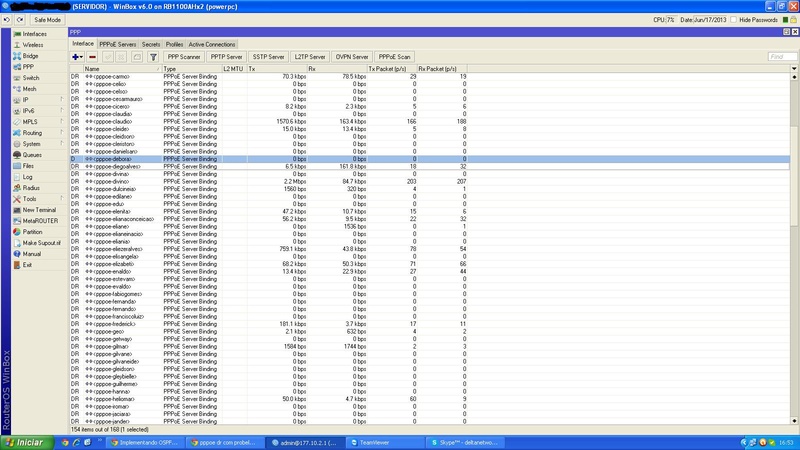Switch to the Interface tab
The image size is (800, 450).
(x=83, y=44)
